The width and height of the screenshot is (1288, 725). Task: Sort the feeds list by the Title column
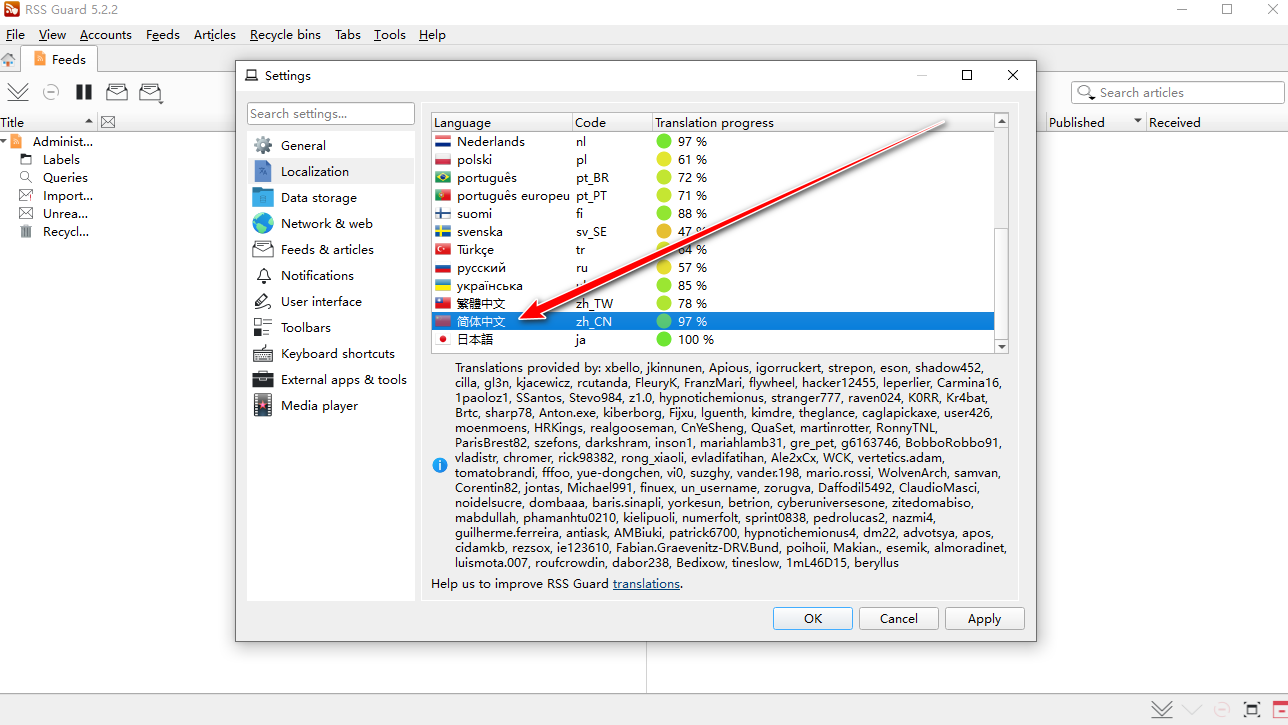pyautogui.click(x=48, y=122)
